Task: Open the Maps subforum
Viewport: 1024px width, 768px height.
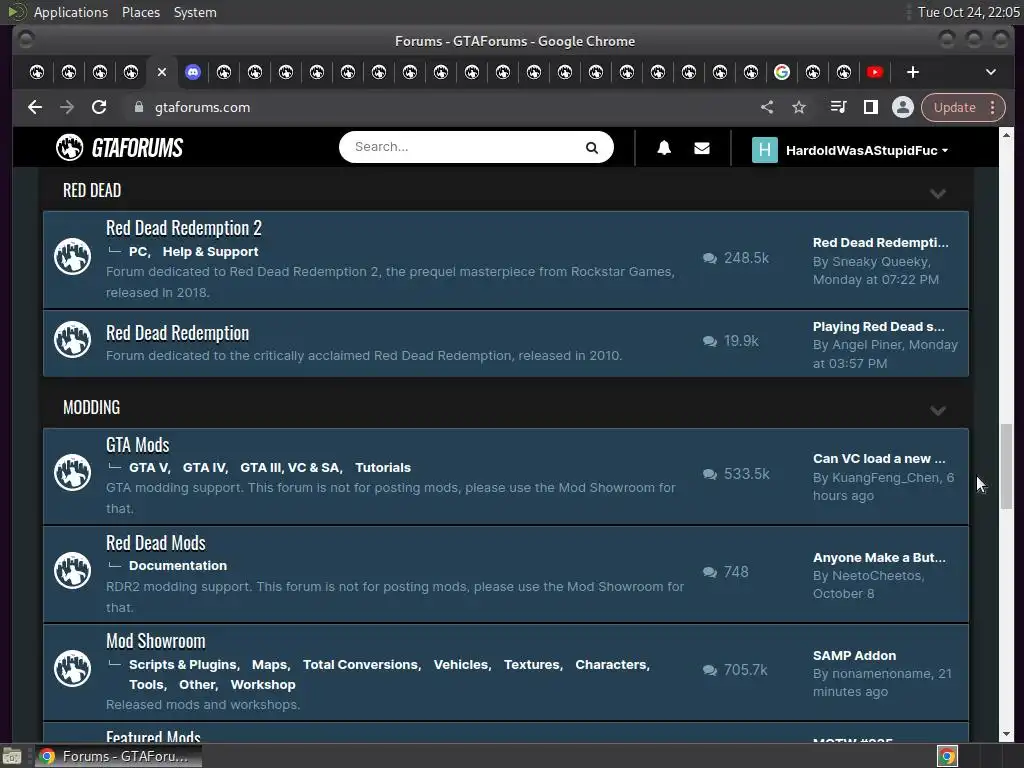Action: 270,664
